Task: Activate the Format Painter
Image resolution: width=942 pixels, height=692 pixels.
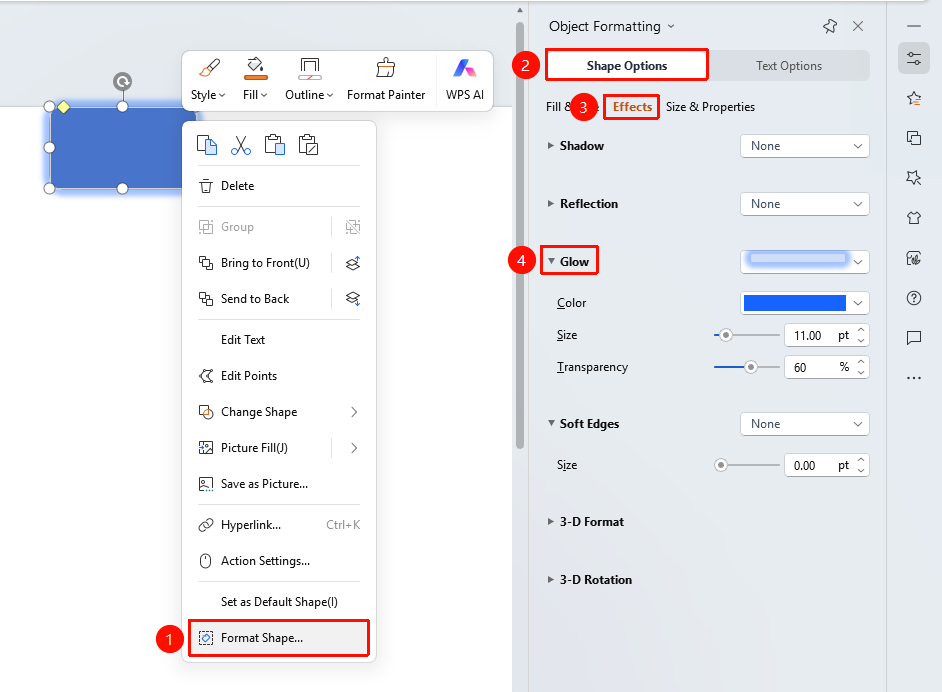Action: pyautogui.click(x=386, y=80)
